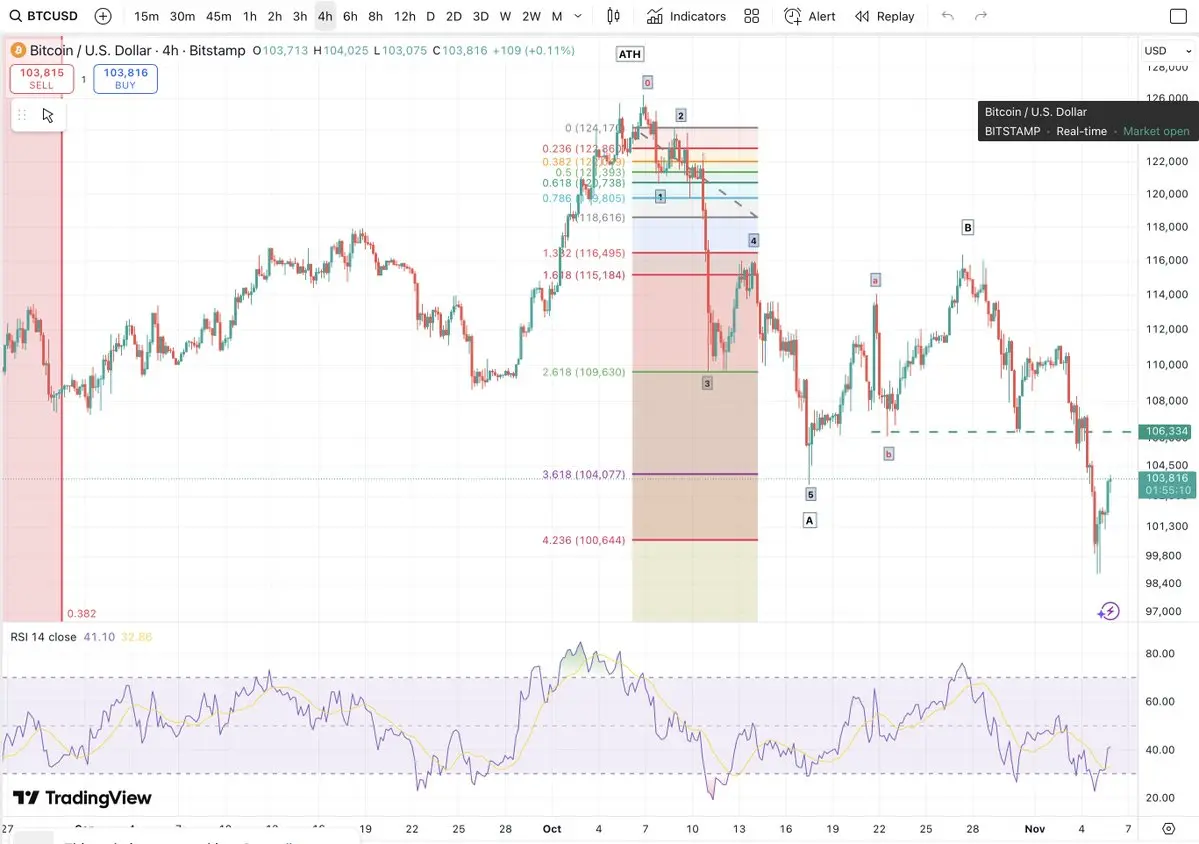
Task: Switch to the 45m timeframe
Action: 218,16
